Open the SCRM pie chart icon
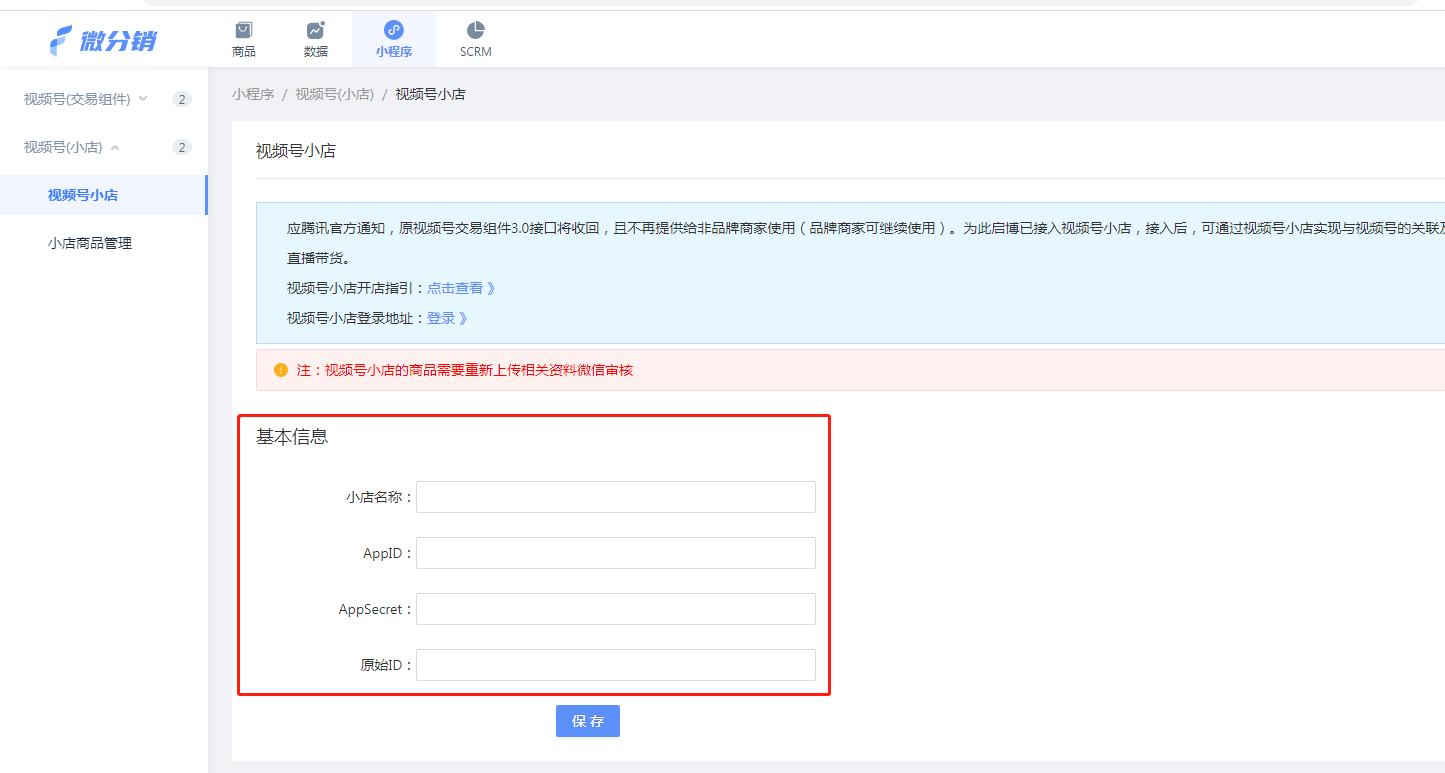The height and width of the screenshot is (773, 1445). pos(475,31)
